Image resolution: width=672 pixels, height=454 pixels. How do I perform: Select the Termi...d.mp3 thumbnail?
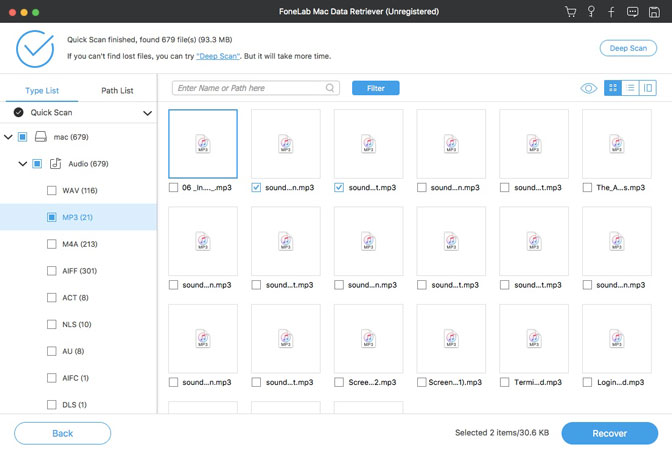pyautogui.click(x=534, y=339)
